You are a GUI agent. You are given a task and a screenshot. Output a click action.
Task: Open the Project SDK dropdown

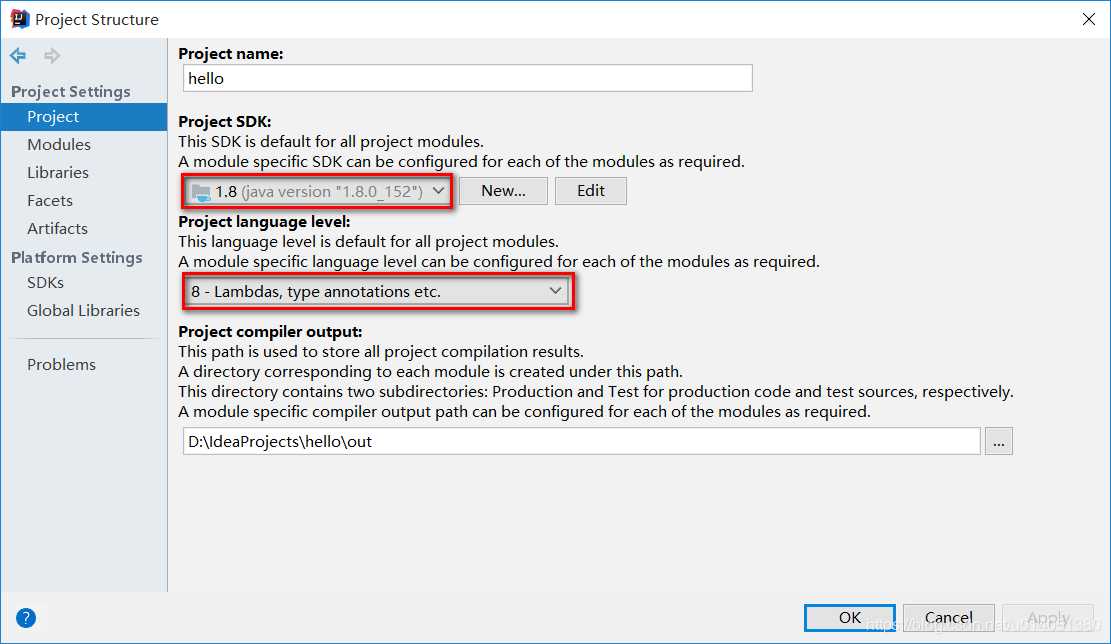318,191
